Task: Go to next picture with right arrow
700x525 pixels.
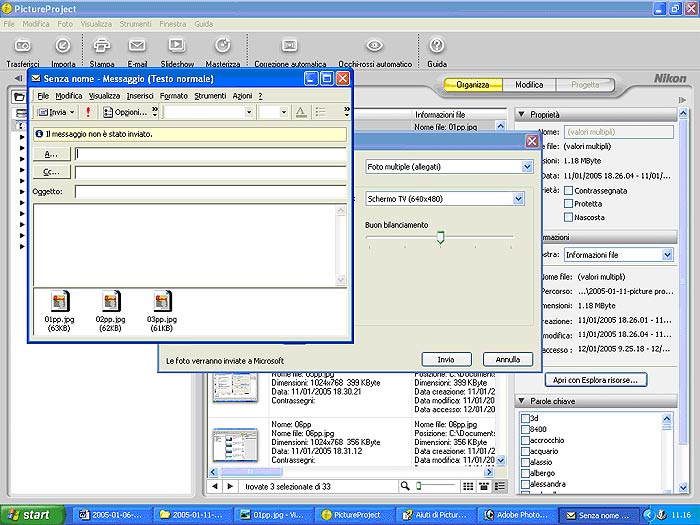Action: pos(230,486)
